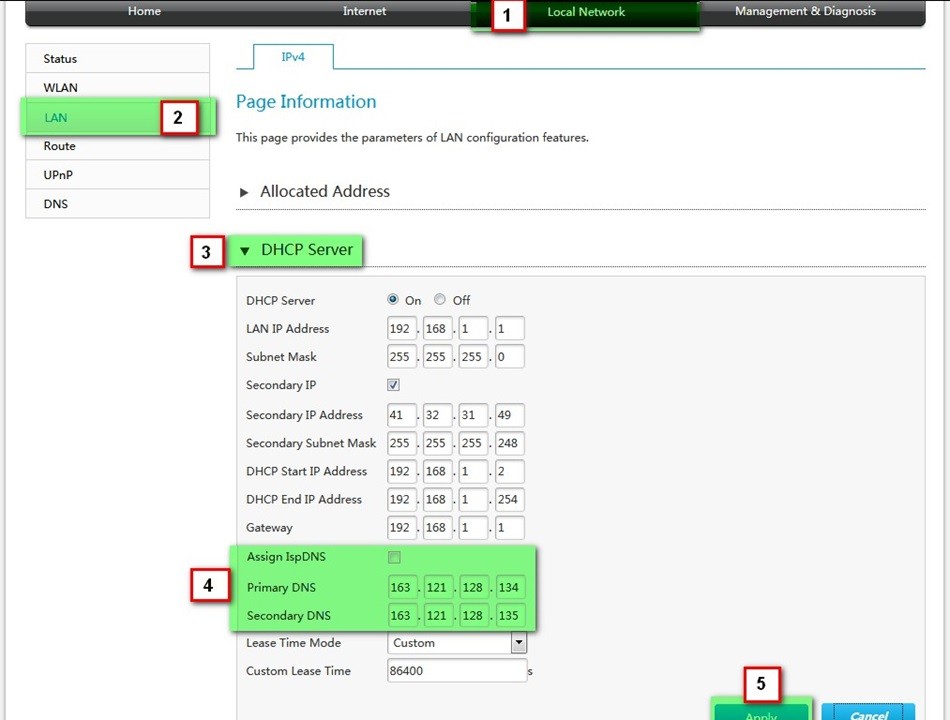The height and width of the screenshot is (720, 950).
Task: Click the Apply button
Action: coord(761,712)
